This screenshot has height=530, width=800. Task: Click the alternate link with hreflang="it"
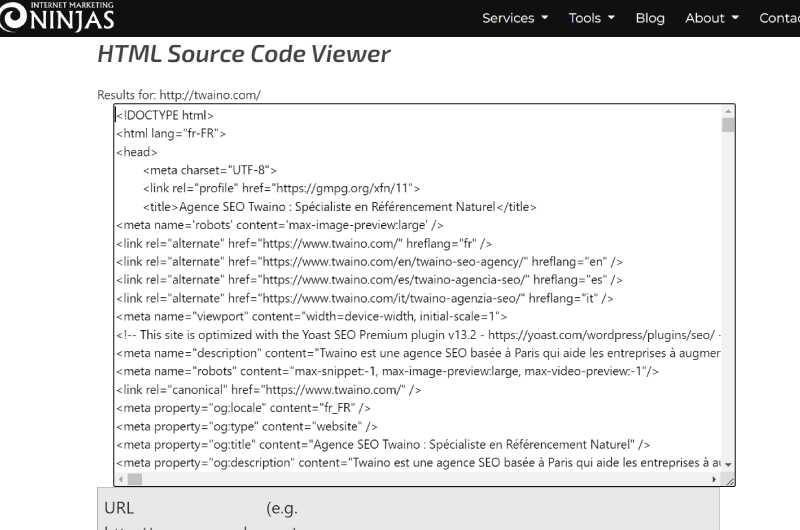364,298
